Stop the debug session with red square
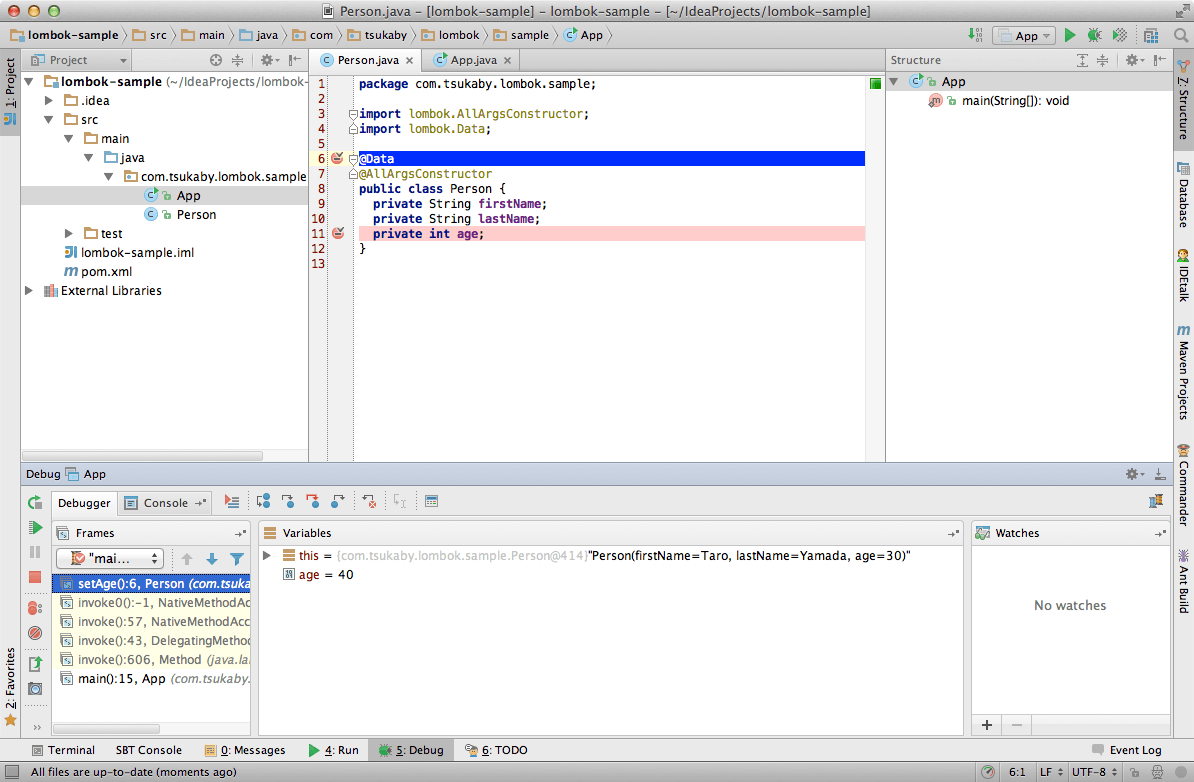This screenshot has width=1194, height=782. pyautogui.click(x=35, y=577)
